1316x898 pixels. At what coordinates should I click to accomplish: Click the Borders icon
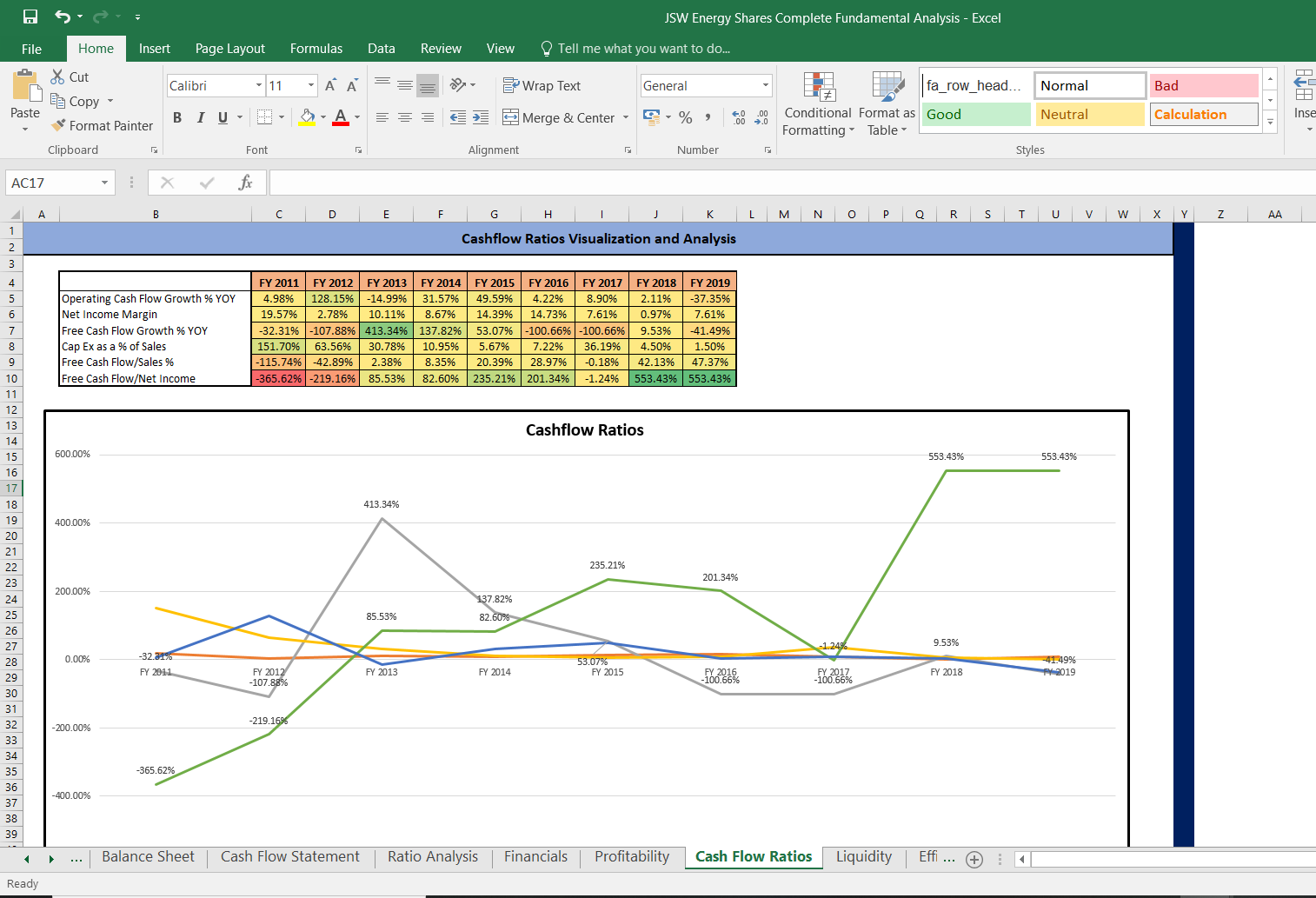265,116
